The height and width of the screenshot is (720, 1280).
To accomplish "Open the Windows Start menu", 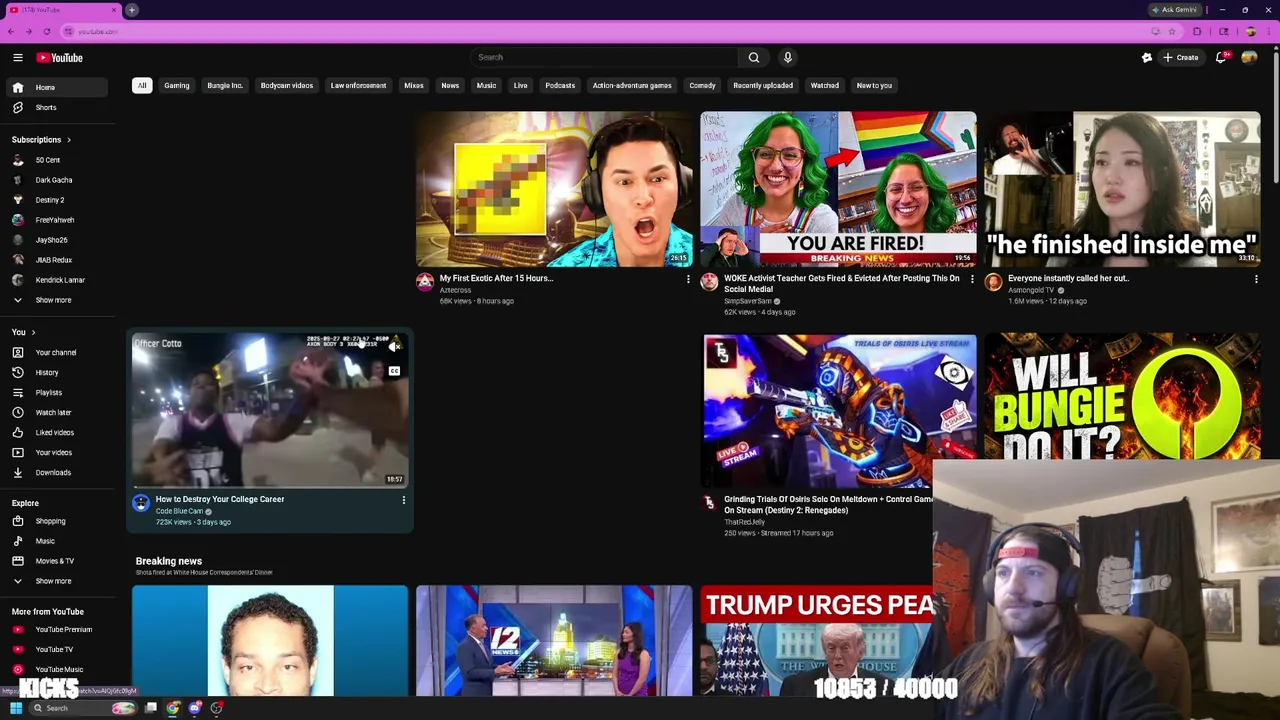I will [x=15, y=708].
